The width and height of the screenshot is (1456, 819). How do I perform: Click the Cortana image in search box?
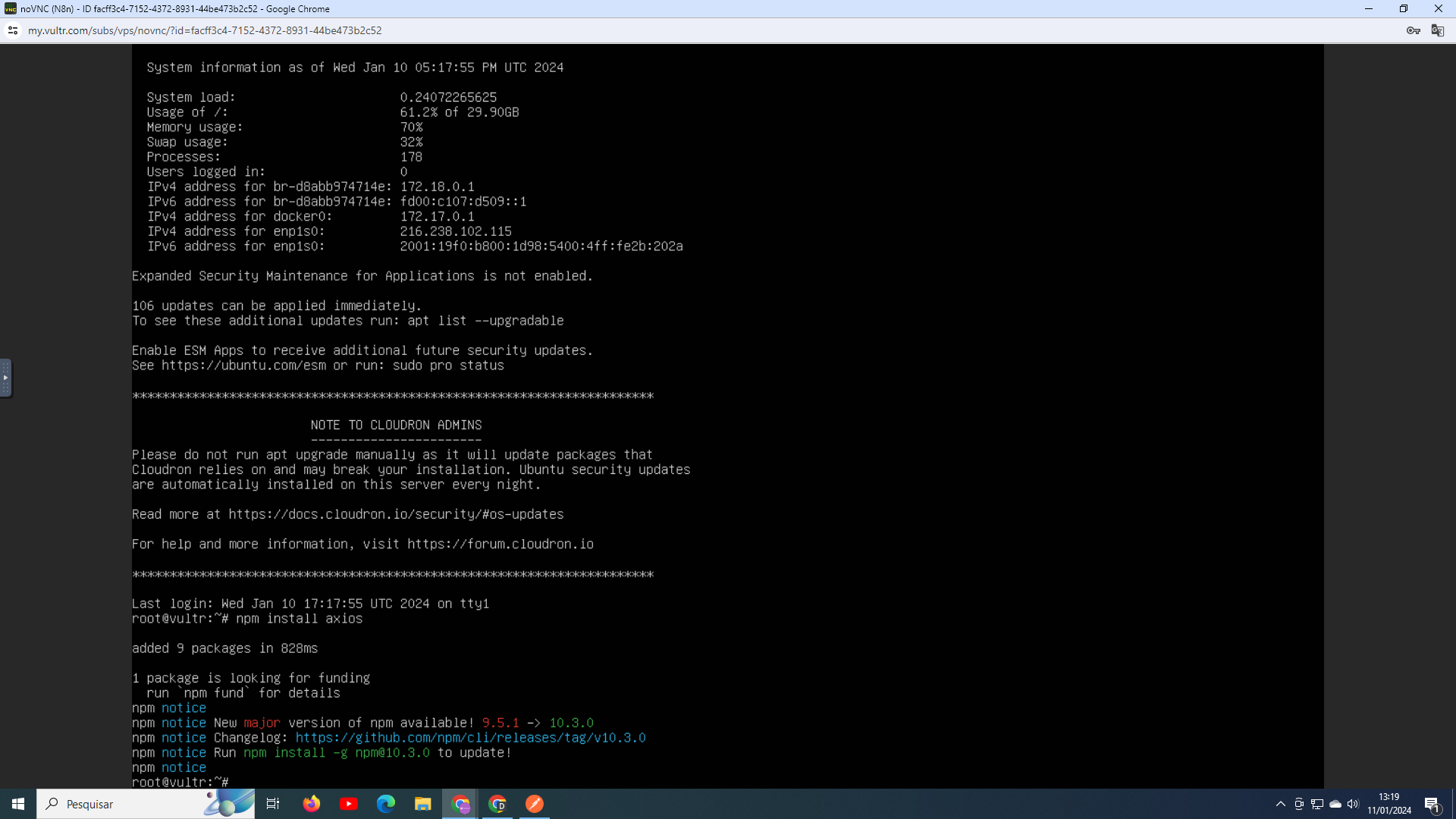[229, 803]
